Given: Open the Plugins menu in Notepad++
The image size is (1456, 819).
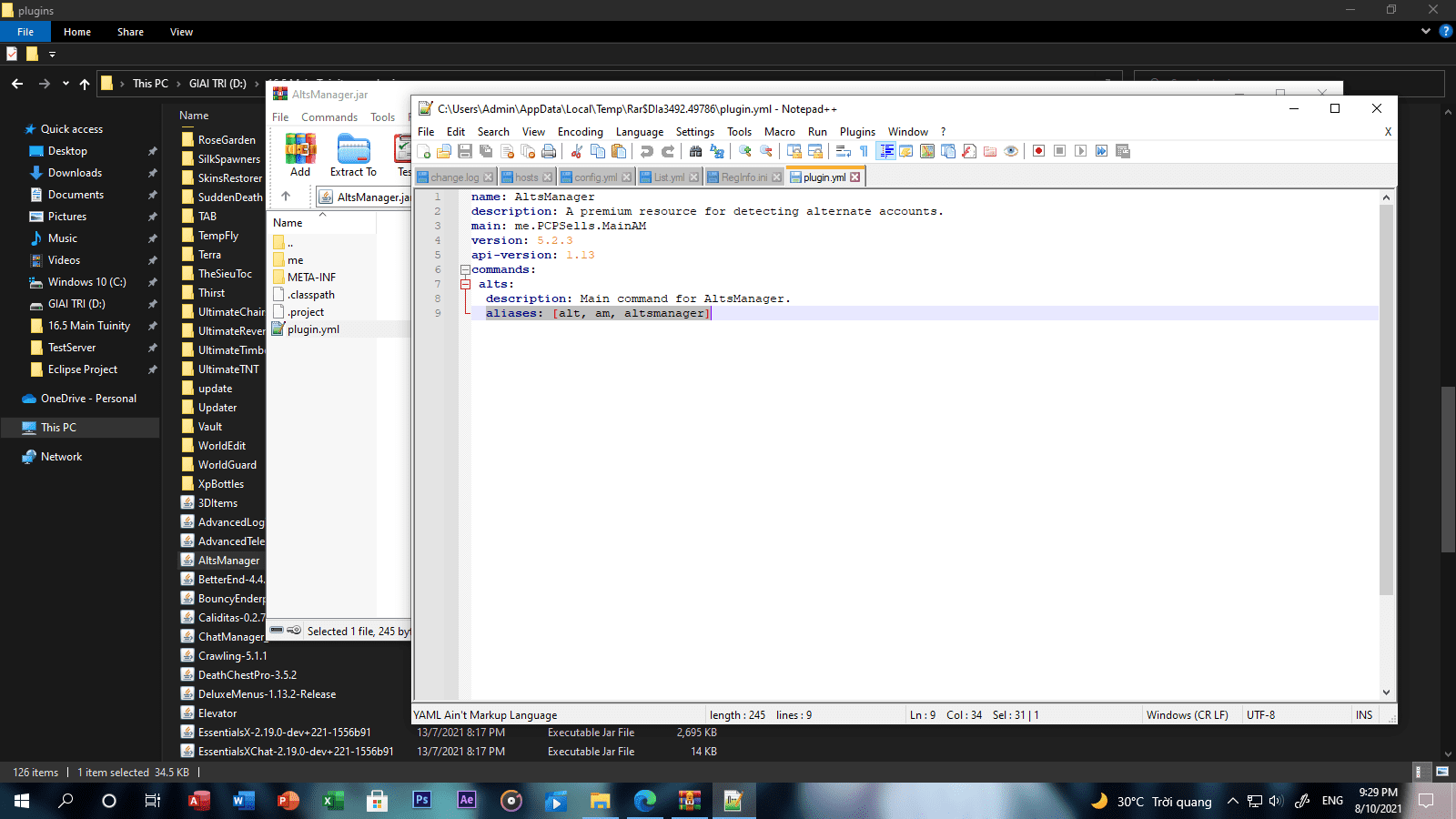Looking at the screenshot, I should (857, 132).
